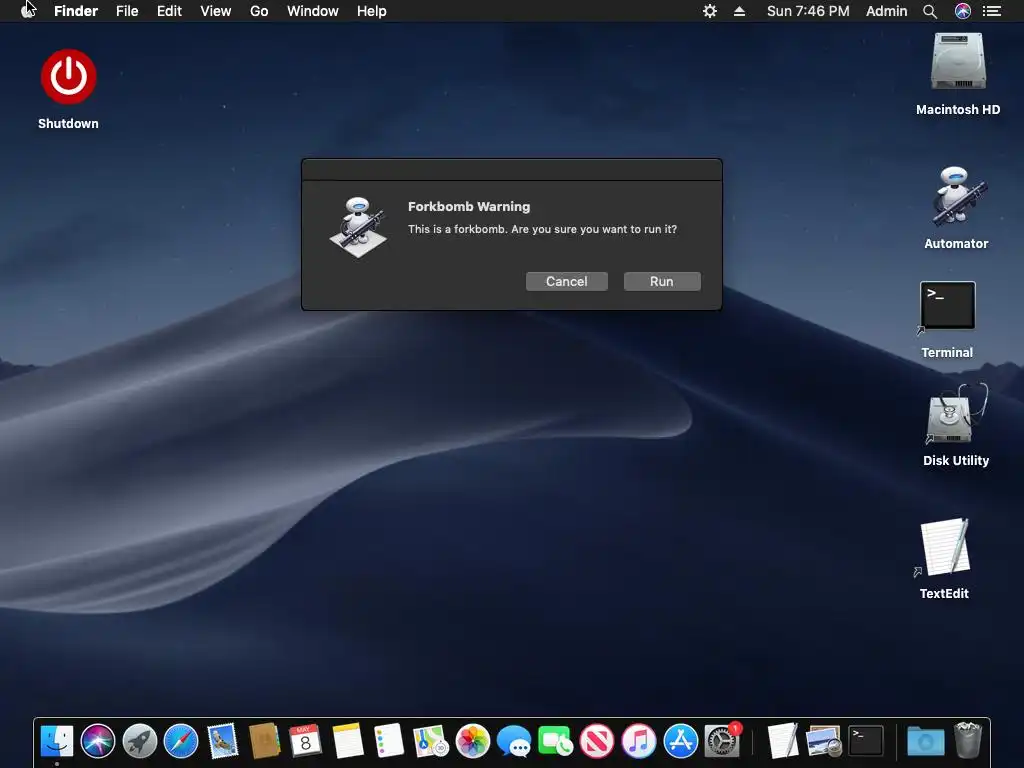Open the blue folder stack in Dock

click(x=925, y=742)
